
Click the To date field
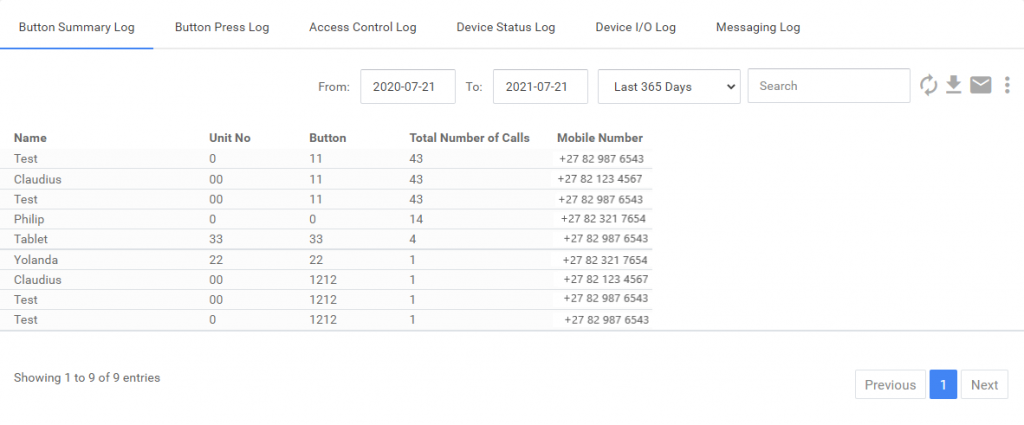point(539,87)
